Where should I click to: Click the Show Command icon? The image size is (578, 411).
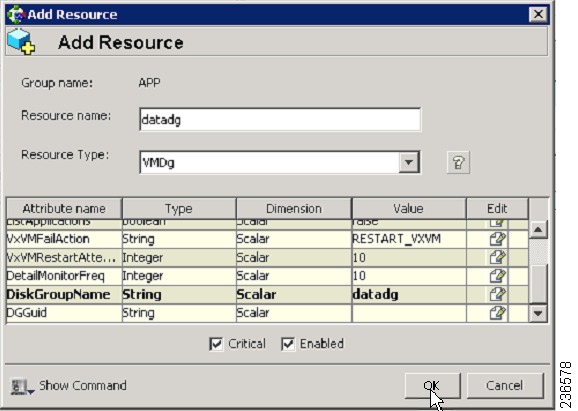22,386
